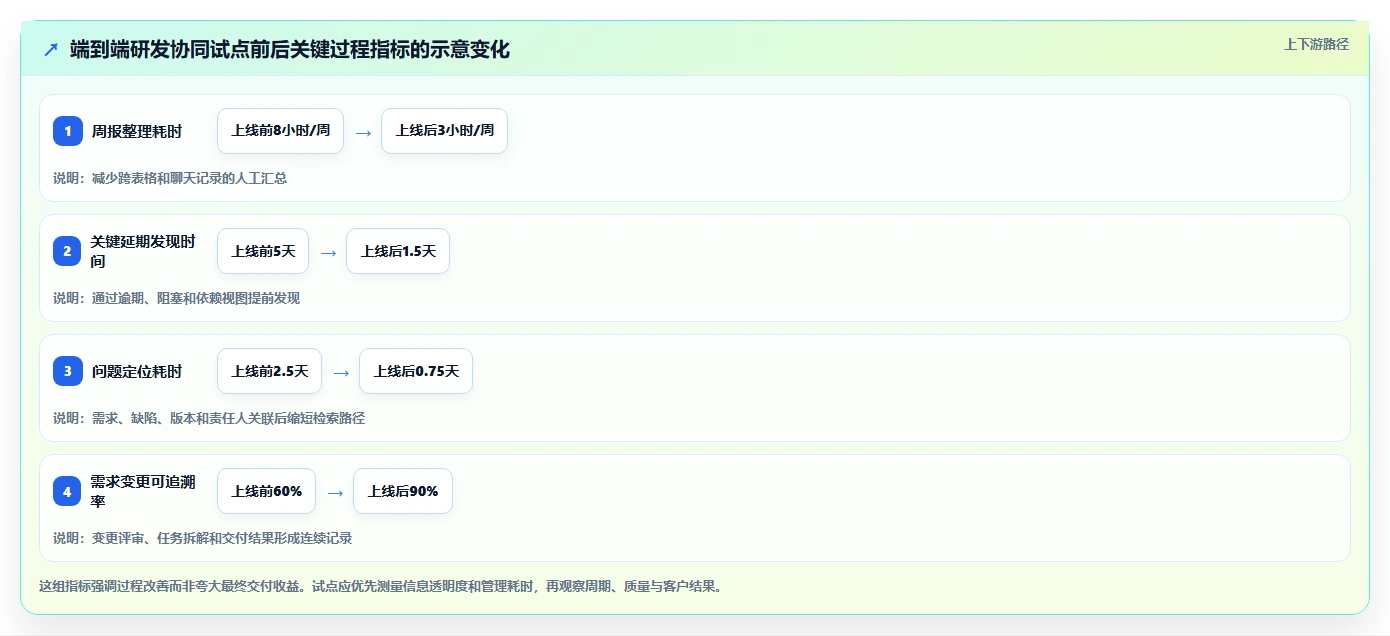Click the 上线后3小时/周 chip

click(445, 131)
